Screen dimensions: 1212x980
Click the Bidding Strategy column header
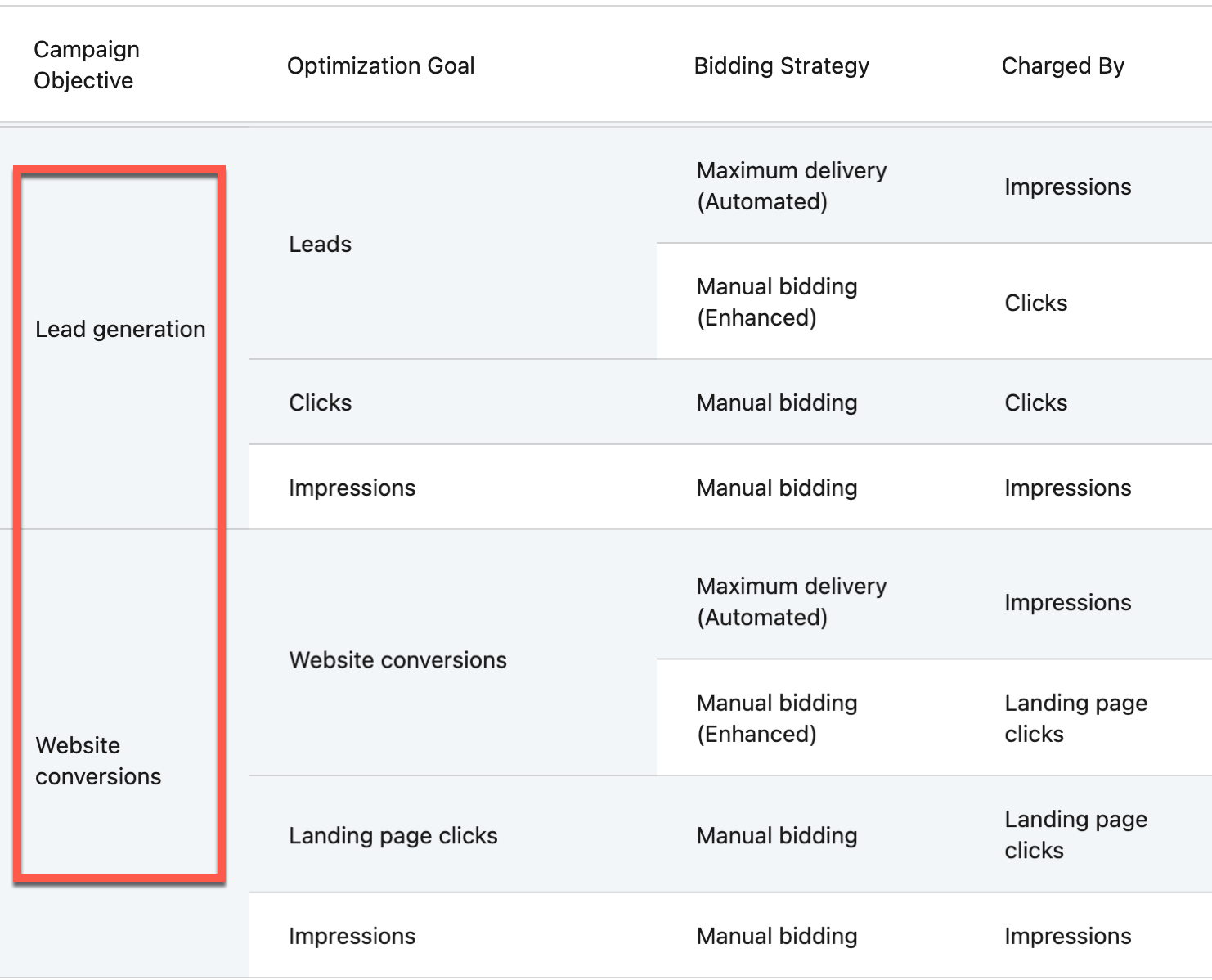tap(781, 65)
